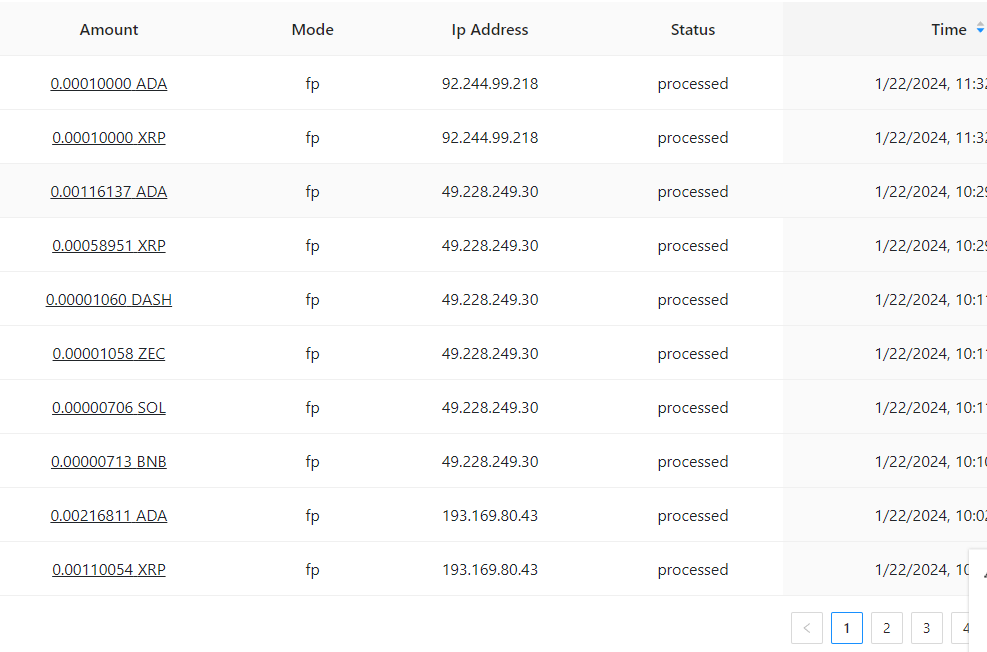Click the Ip Address column header

coord(489,29)
